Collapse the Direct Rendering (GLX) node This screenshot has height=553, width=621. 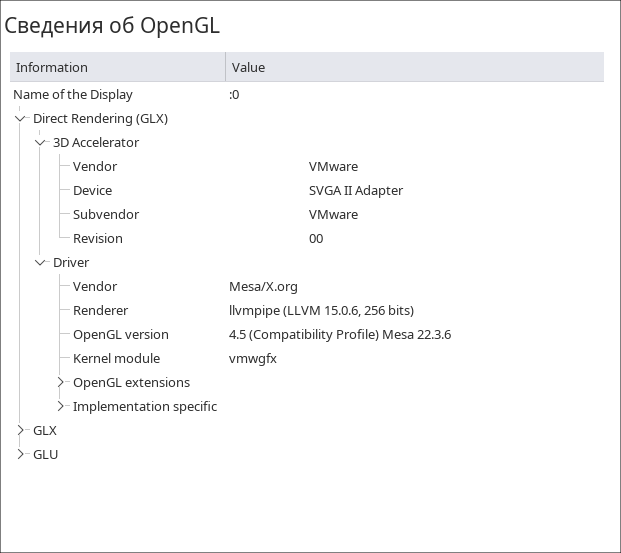21,119
